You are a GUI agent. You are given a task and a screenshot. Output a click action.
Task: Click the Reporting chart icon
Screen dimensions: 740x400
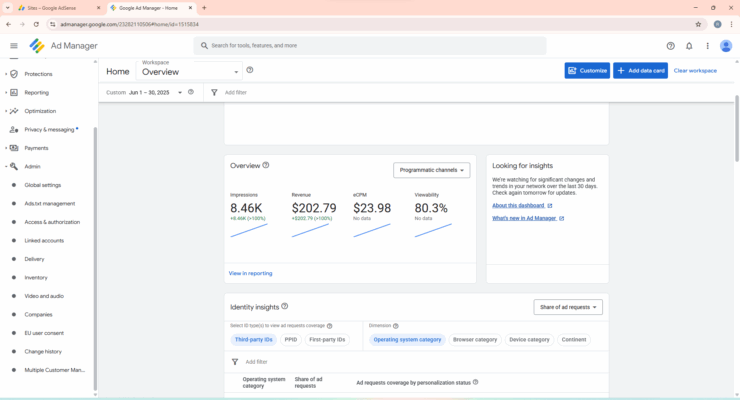14,92
